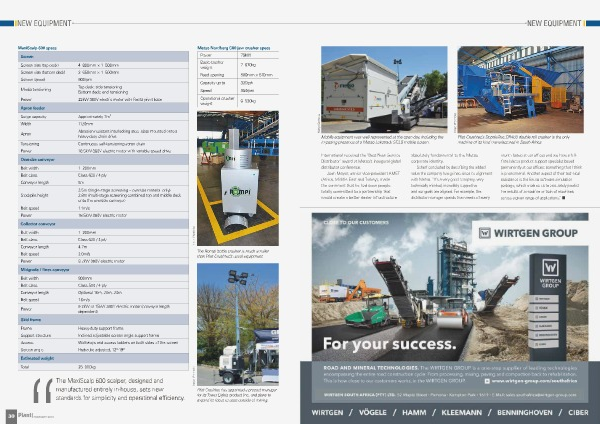Click the BENNINGHOVEN brand name in footer
This screenshot has width=600, height=424.
[x=525, y=413]
